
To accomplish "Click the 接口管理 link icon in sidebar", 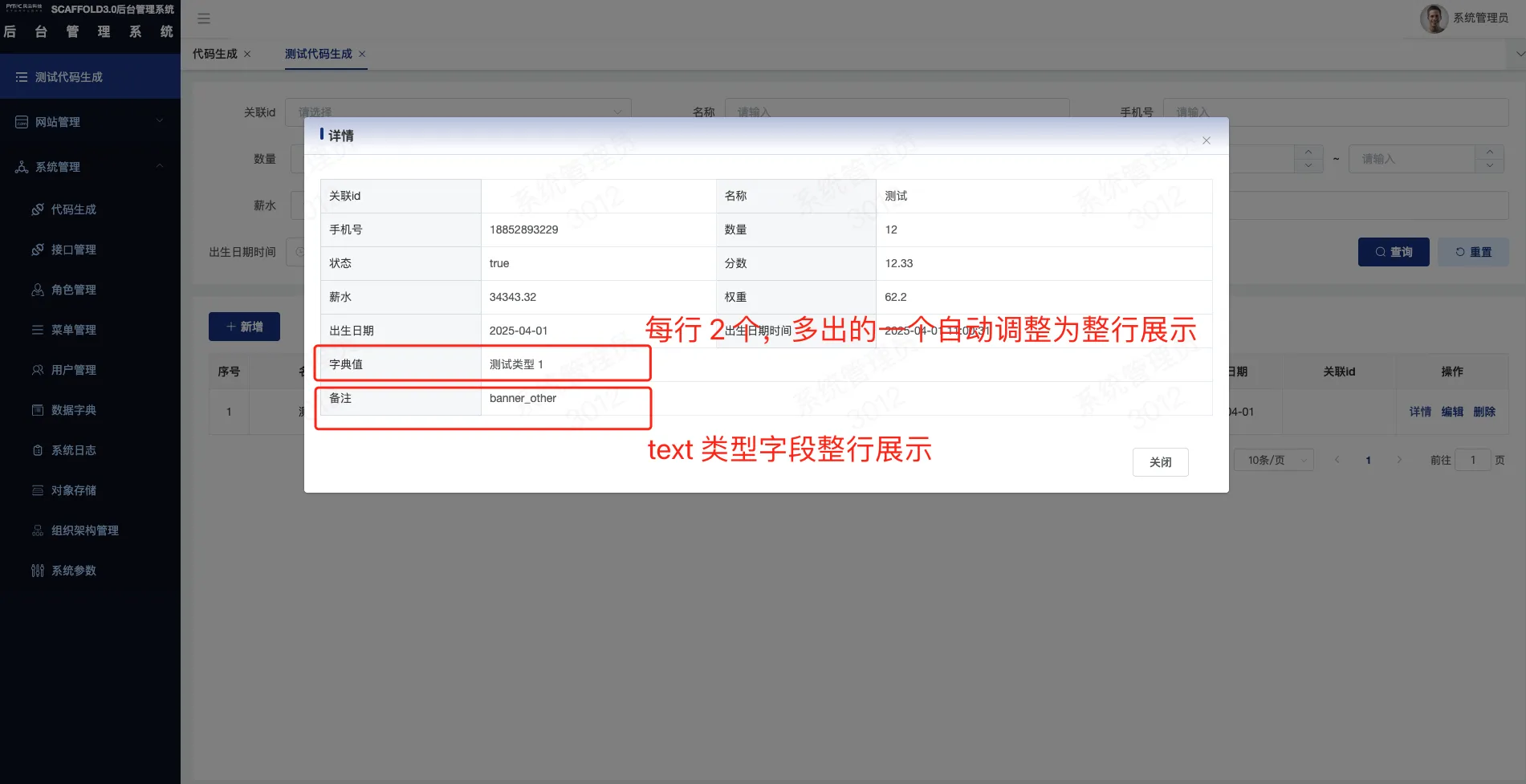I will click(x=38, y=250).
